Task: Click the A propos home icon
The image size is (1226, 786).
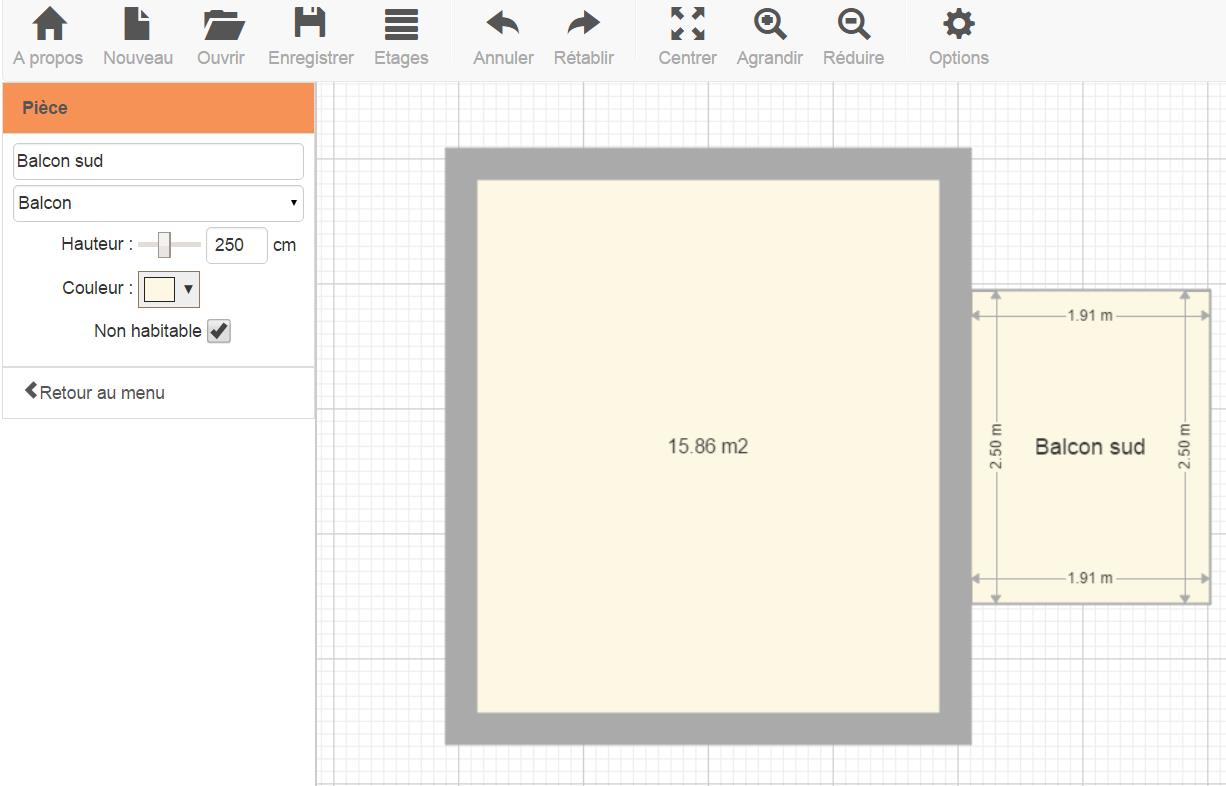Action: tap(48, 25)
